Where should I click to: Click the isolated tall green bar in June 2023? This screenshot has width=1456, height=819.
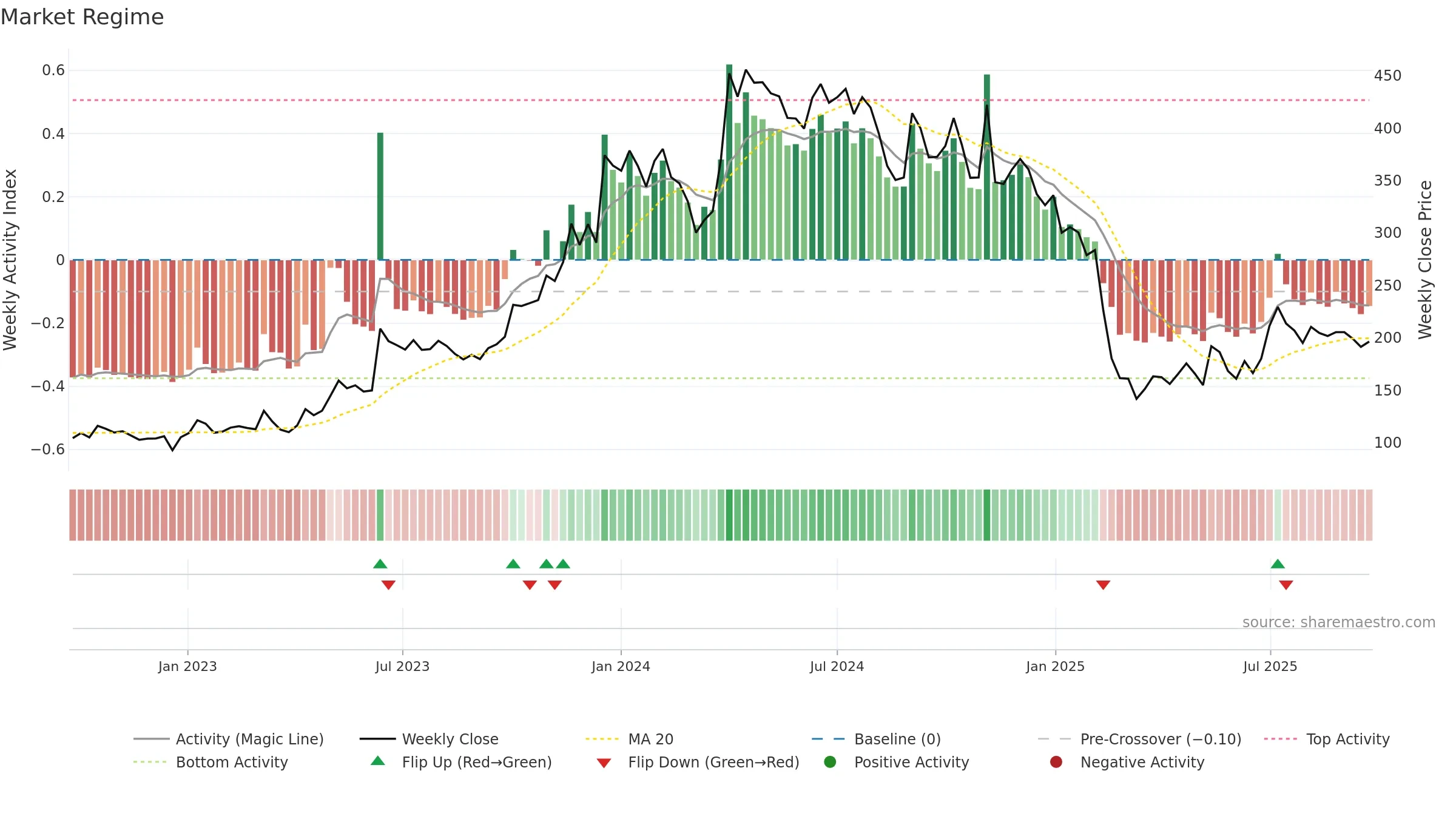click(x=380, y=196)
